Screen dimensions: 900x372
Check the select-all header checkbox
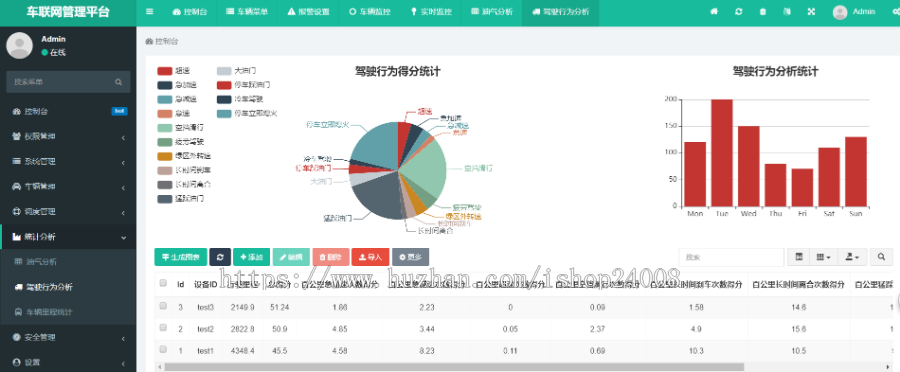tap(163, 283)
